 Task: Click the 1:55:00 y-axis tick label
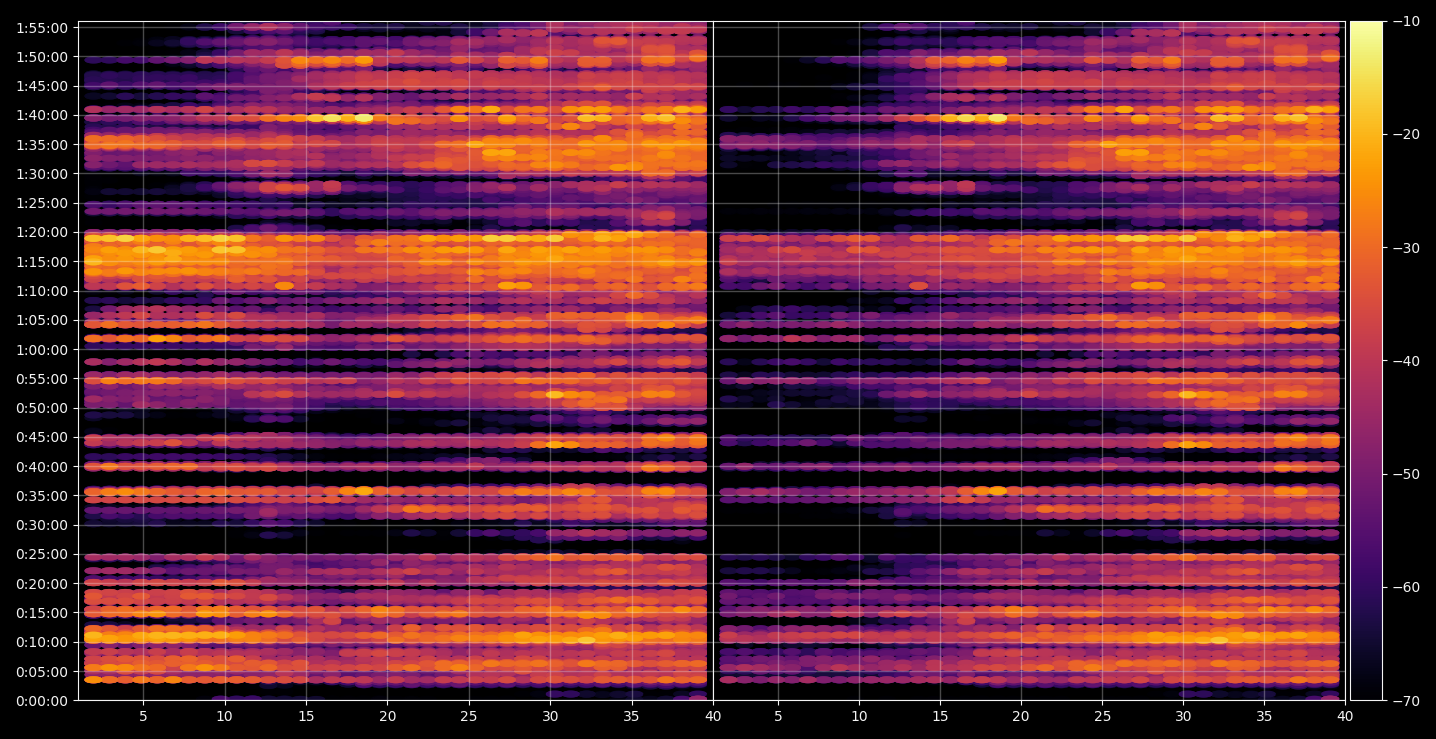point(42,28)
